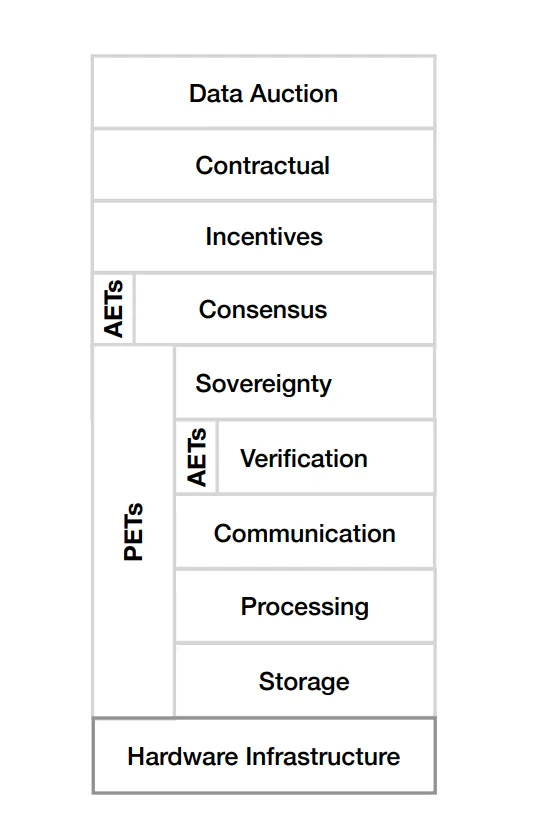The image size is (534, 834).
Task: Click the AETs label beside Verification
Action: point(196,457)
